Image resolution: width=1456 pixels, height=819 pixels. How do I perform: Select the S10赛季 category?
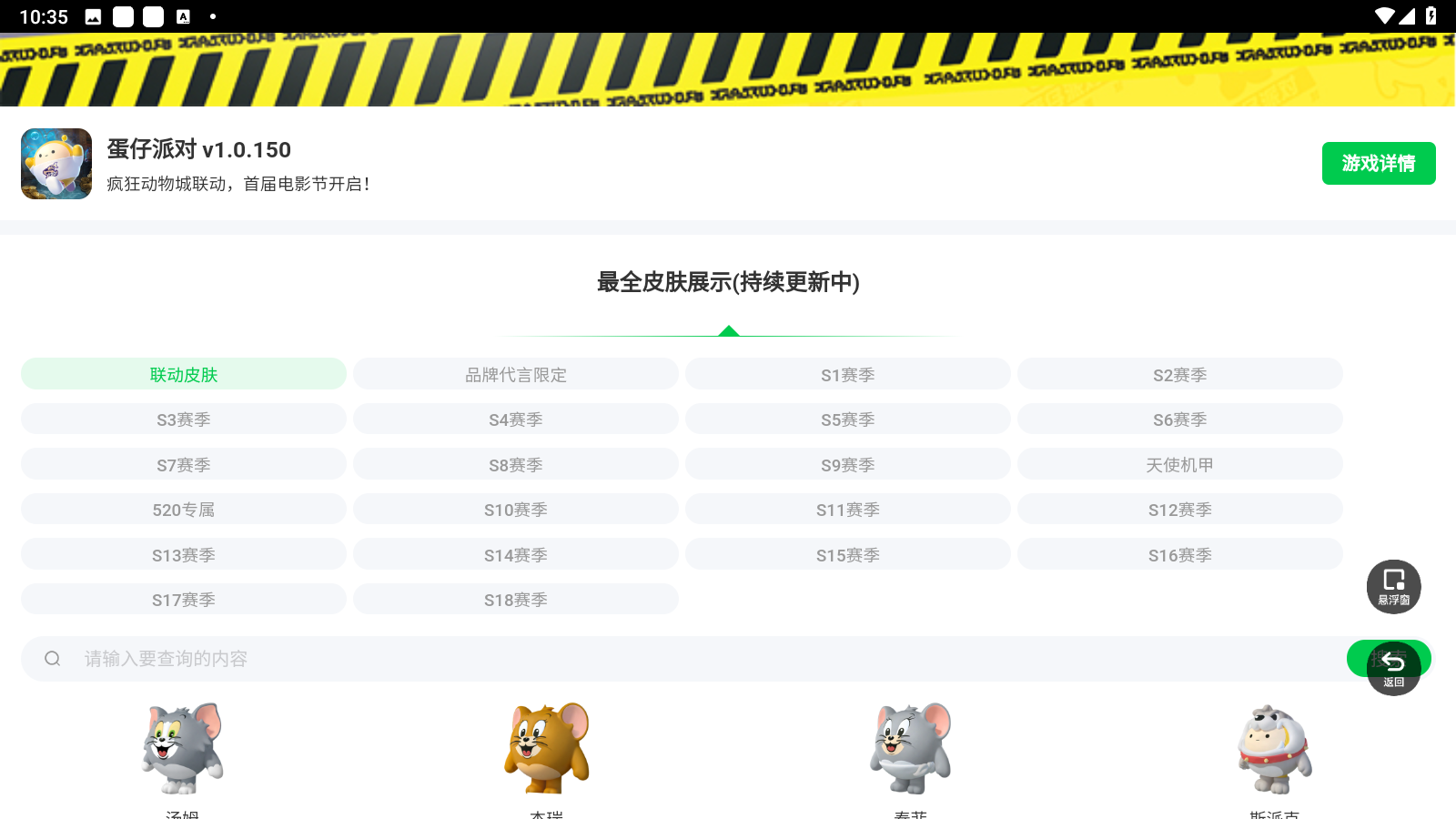coord(516,509)
